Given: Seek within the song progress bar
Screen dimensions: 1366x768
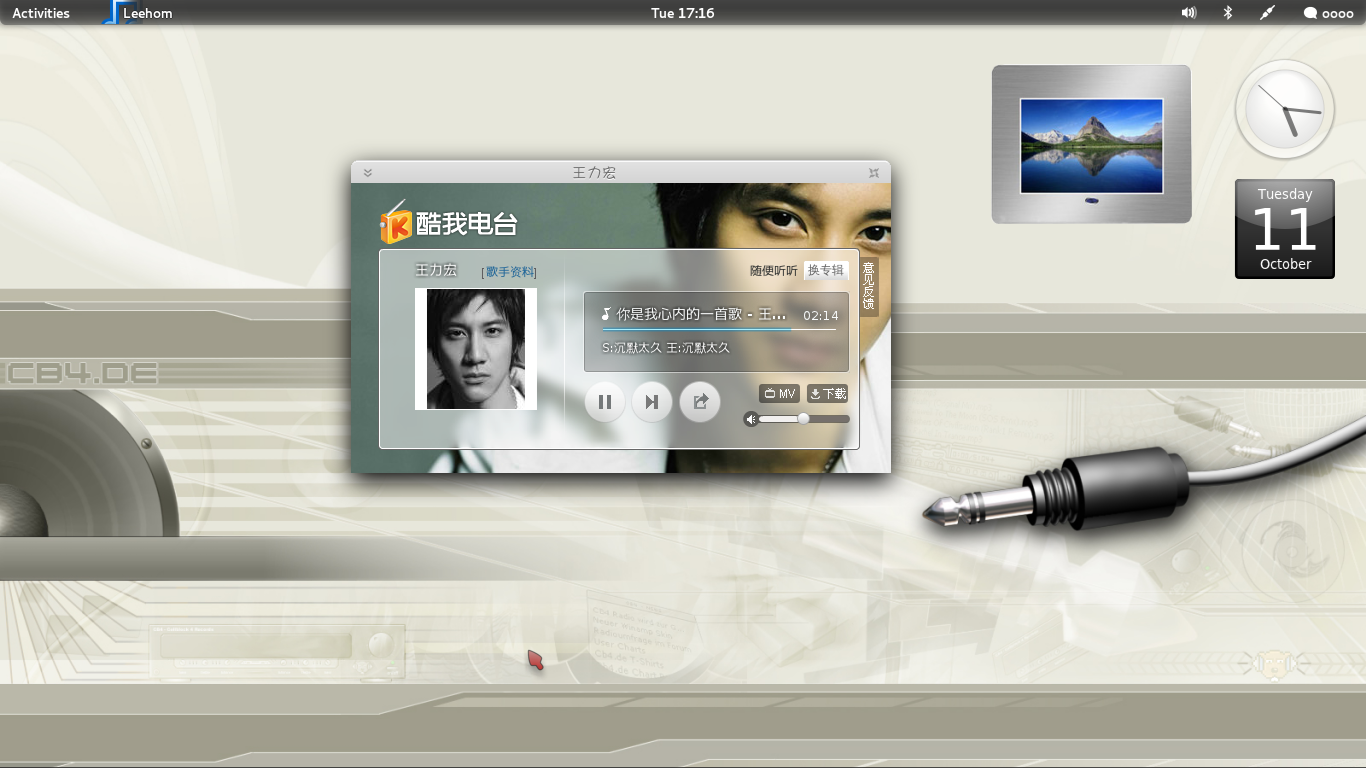Looking at the screenshot, I should tap(719, 329).
